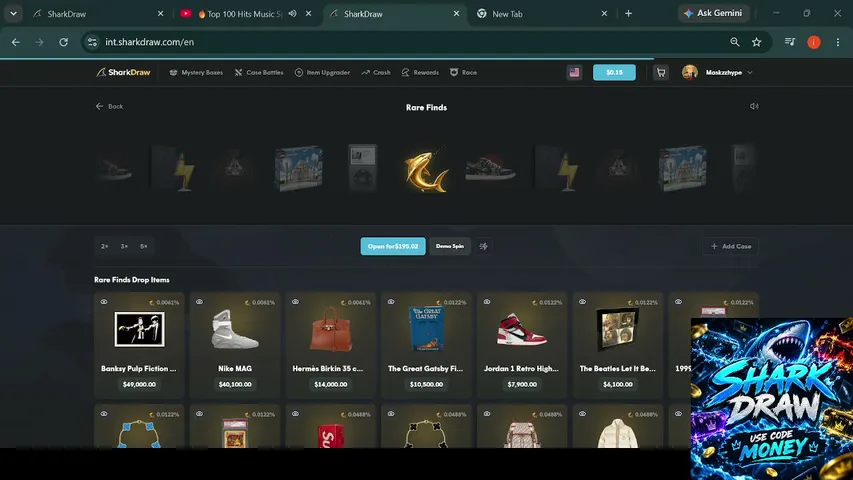The width and height of the screenshot is (853, 480).
Task: Open a new browser tab with plus
Action: [628, 14]
